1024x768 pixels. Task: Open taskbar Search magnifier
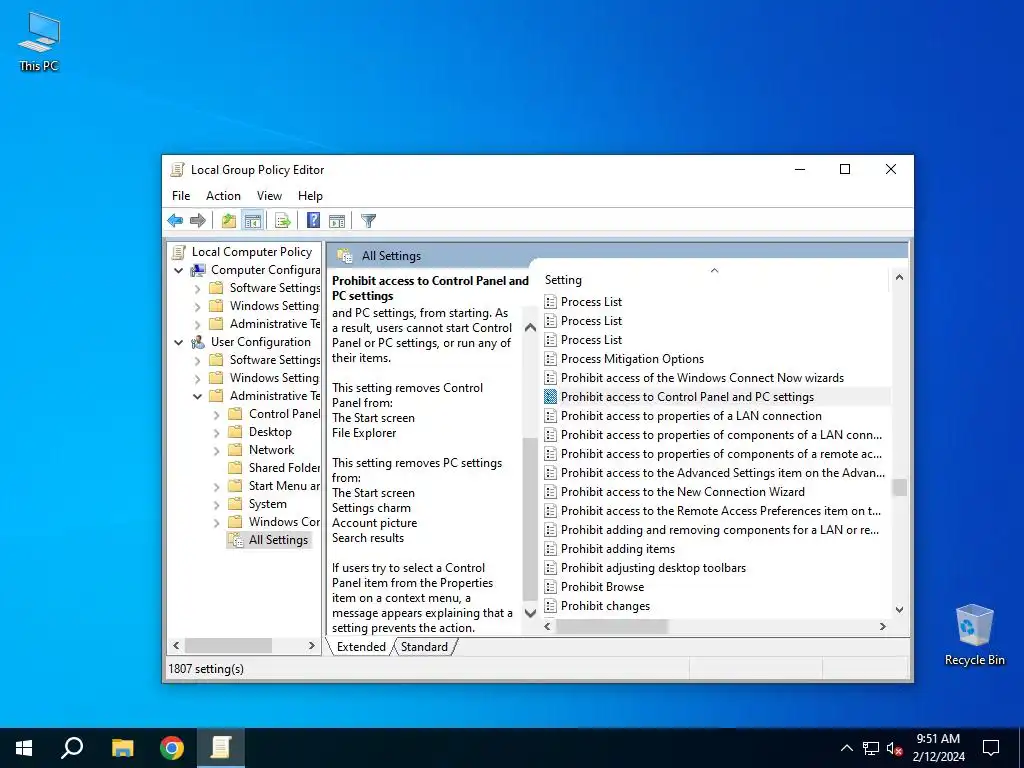(72, 748)
